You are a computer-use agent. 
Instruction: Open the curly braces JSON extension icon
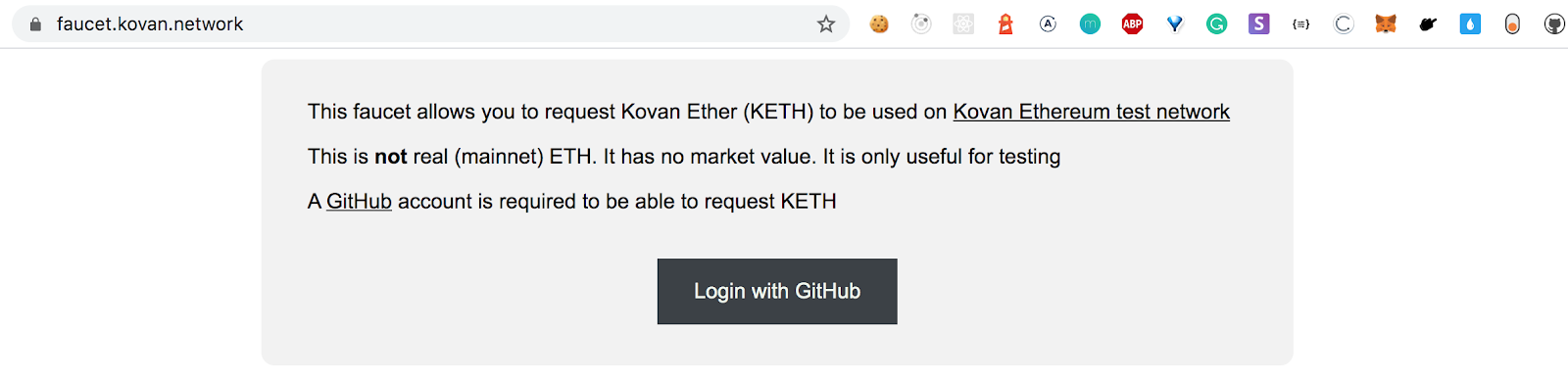(x=1300, y=24)
